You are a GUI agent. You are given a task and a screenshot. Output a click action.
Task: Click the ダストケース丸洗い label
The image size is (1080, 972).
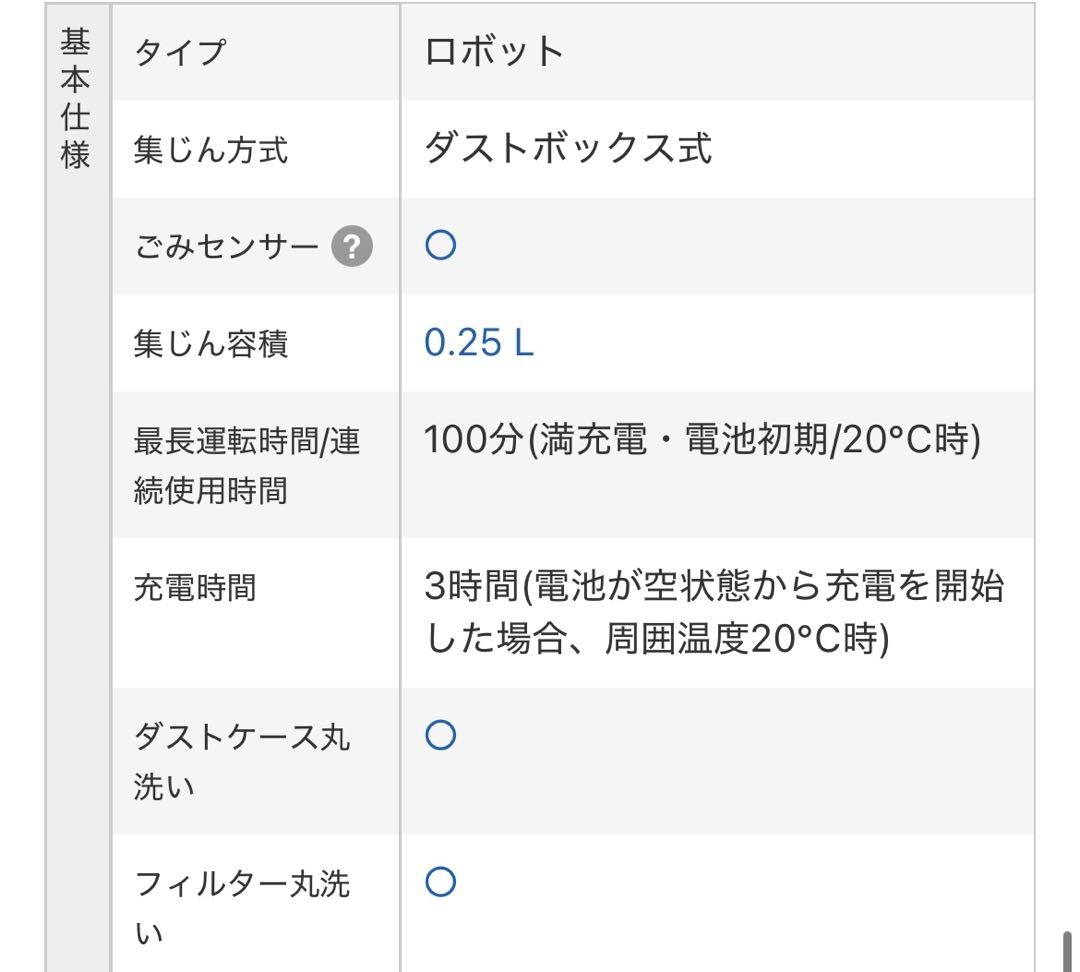coord(242,762)
